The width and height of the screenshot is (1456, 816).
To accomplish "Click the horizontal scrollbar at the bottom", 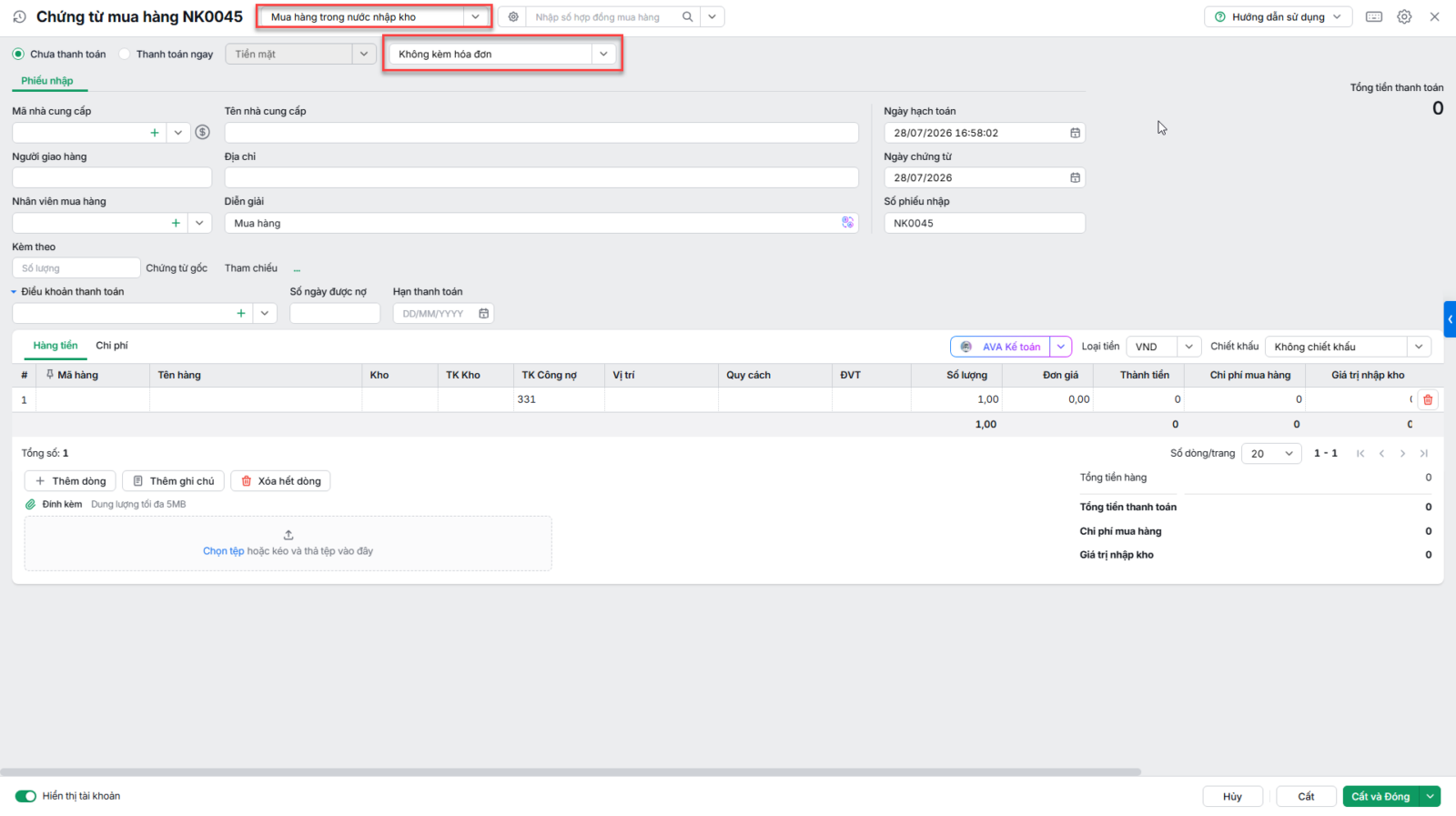I will click(571, 772).
